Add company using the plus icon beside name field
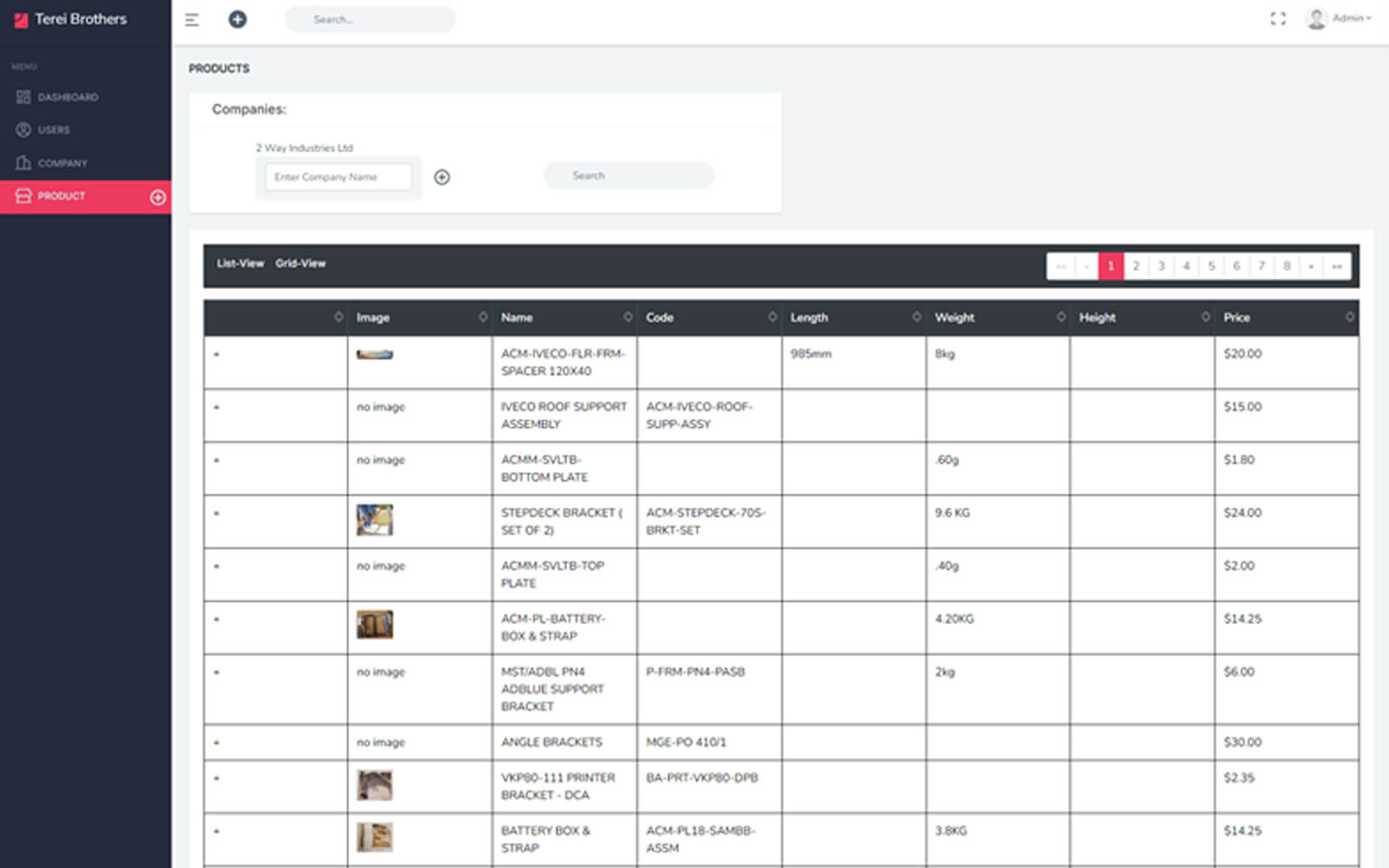1389x868 pixels. [442, 177]
